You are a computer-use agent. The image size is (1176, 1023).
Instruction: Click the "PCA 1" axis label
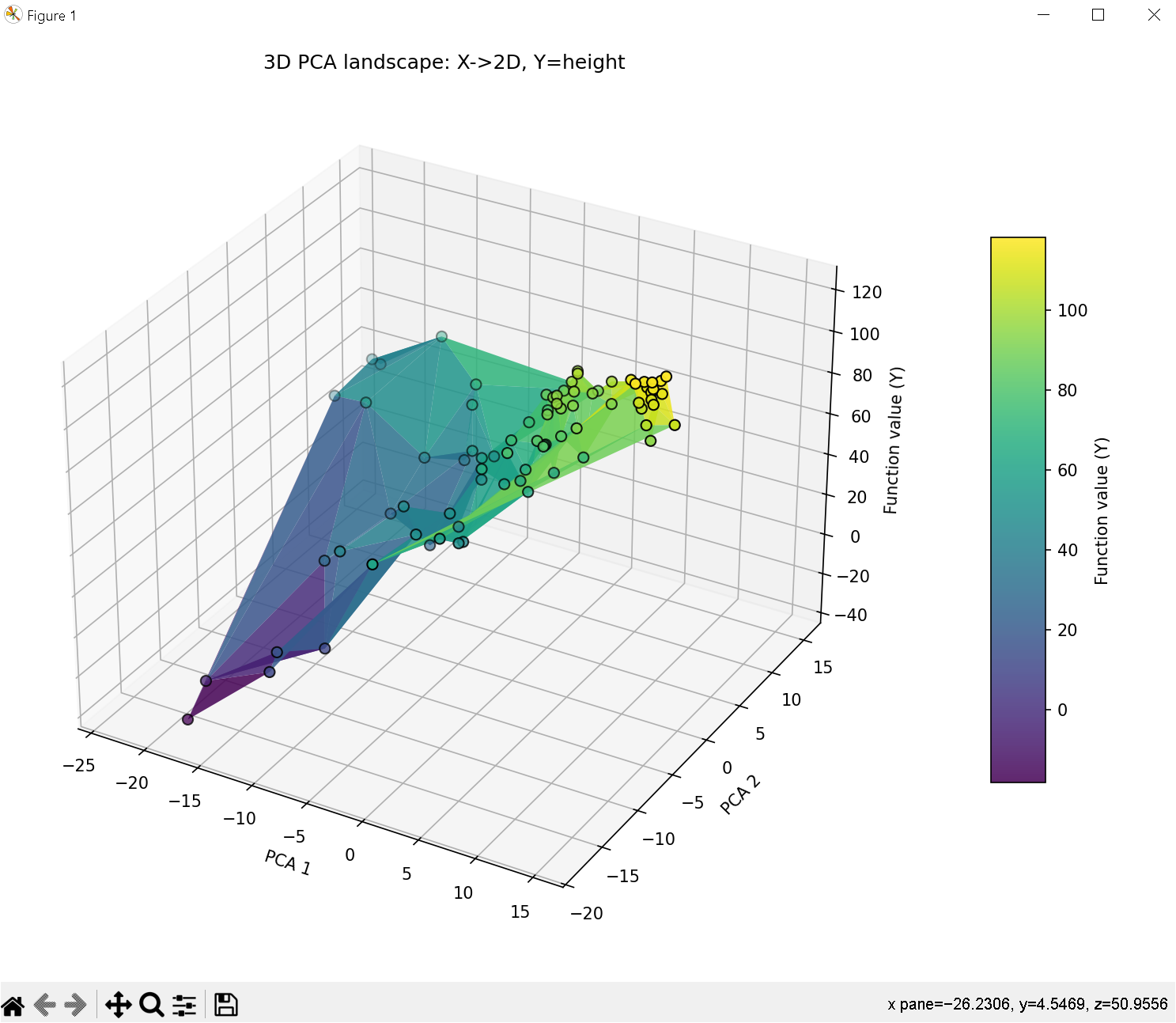(x=288, y=862)
